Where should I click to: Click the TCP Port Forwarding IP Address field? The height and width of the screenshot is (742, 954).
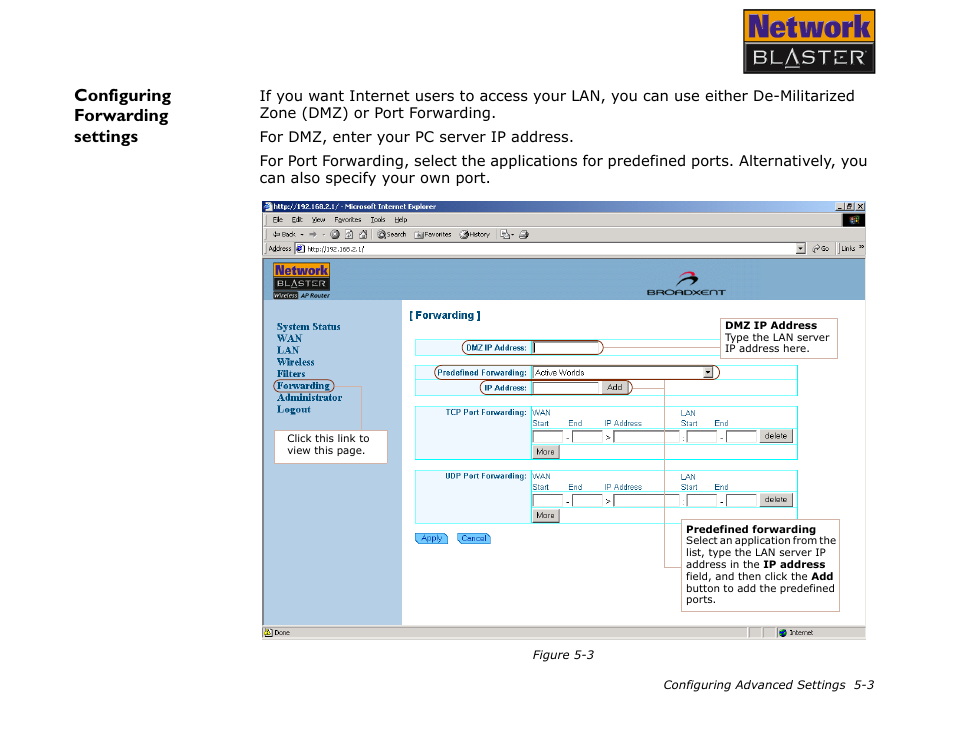646,437
